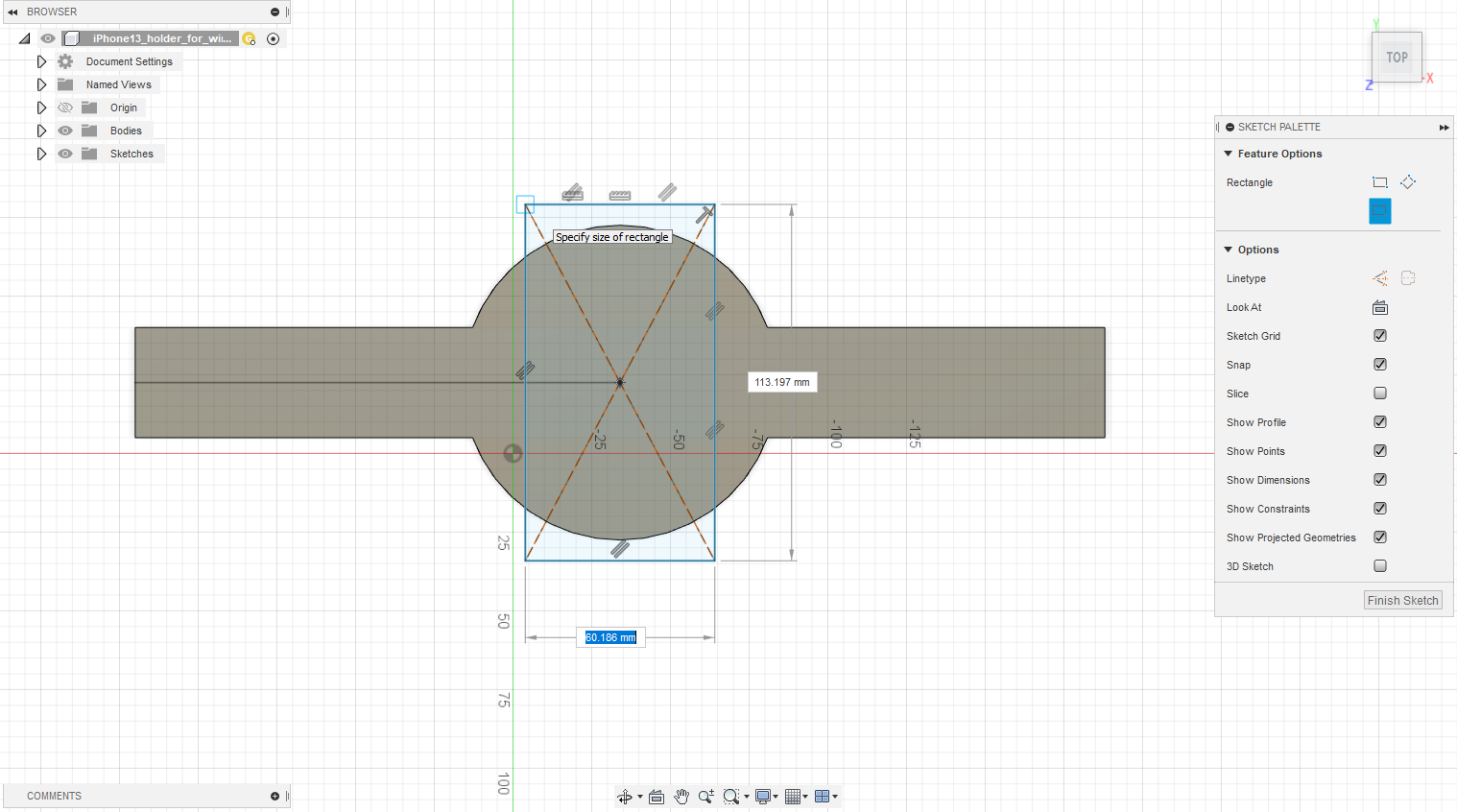Click Look At in the bottom navigation bar
The height and width of the screenshot is (812, 1457).
pos(657,797)
